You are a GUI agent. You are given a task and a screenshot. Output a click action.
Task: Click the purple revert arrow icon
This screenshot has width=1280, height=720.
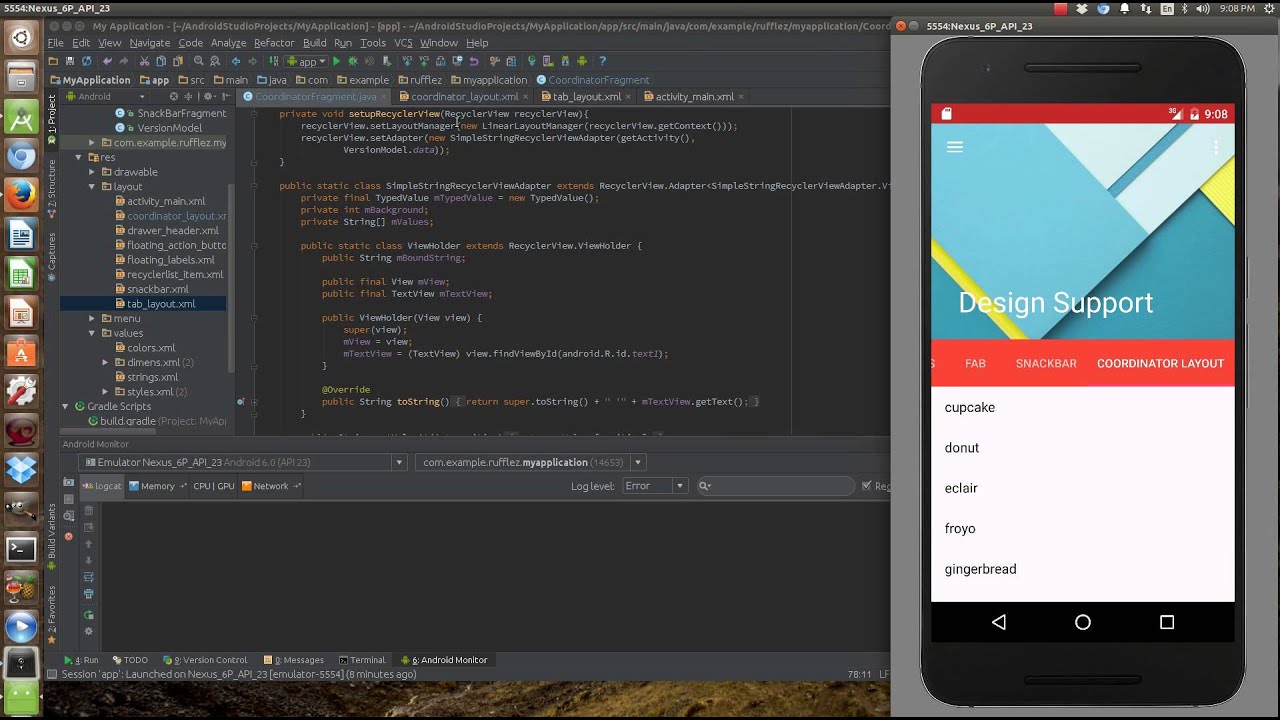point(475,61)
